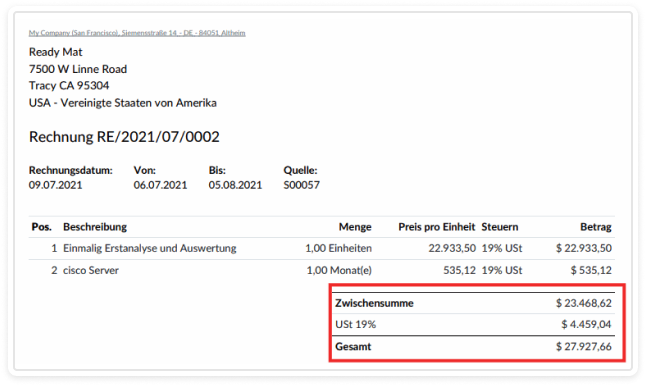Screen dimensions: 646x386
Task: Click the Gesamt total $ 27.927,66
Action: 584,346
